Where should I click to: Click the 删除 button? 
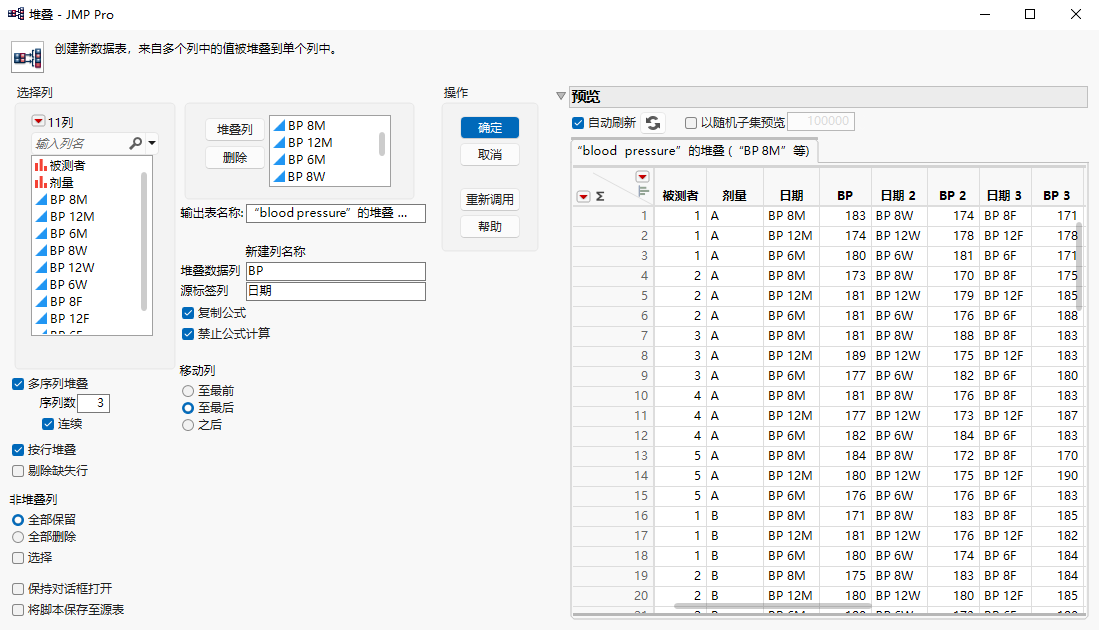coord(235,158)
